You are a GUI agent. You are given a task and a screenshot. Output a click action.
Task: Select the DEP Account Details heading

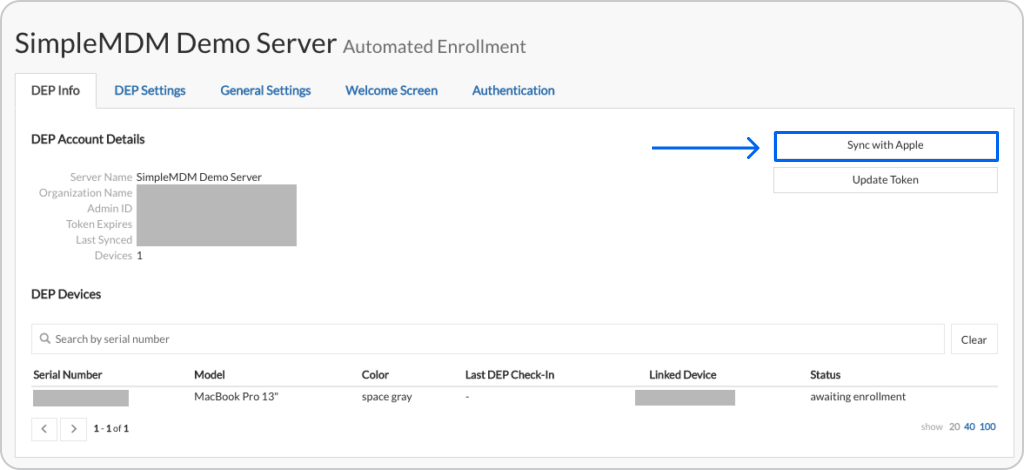(x=88, y=139)
